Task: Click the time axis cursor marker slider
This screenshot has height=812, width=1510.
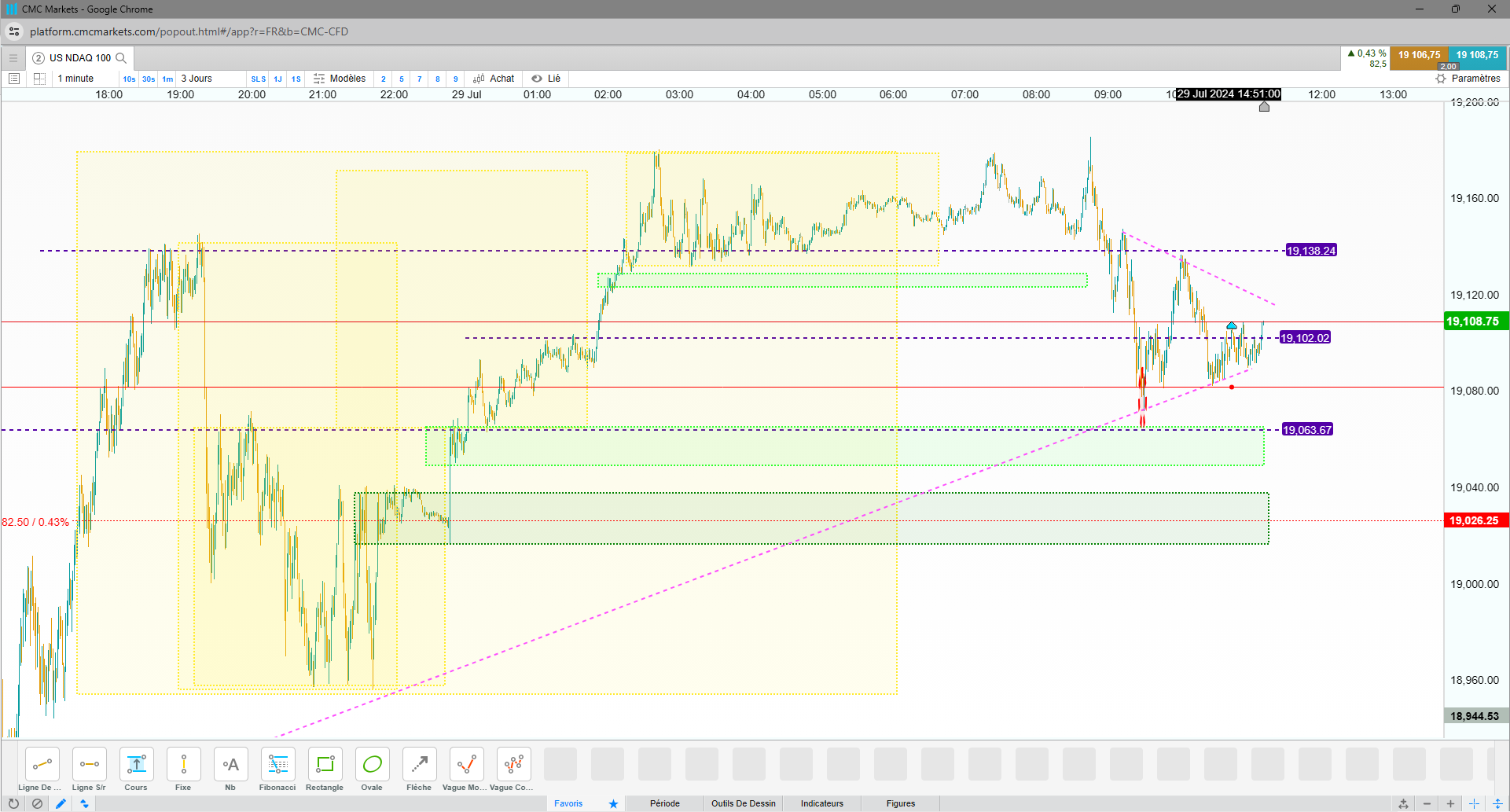Action: coord(1264,106)
